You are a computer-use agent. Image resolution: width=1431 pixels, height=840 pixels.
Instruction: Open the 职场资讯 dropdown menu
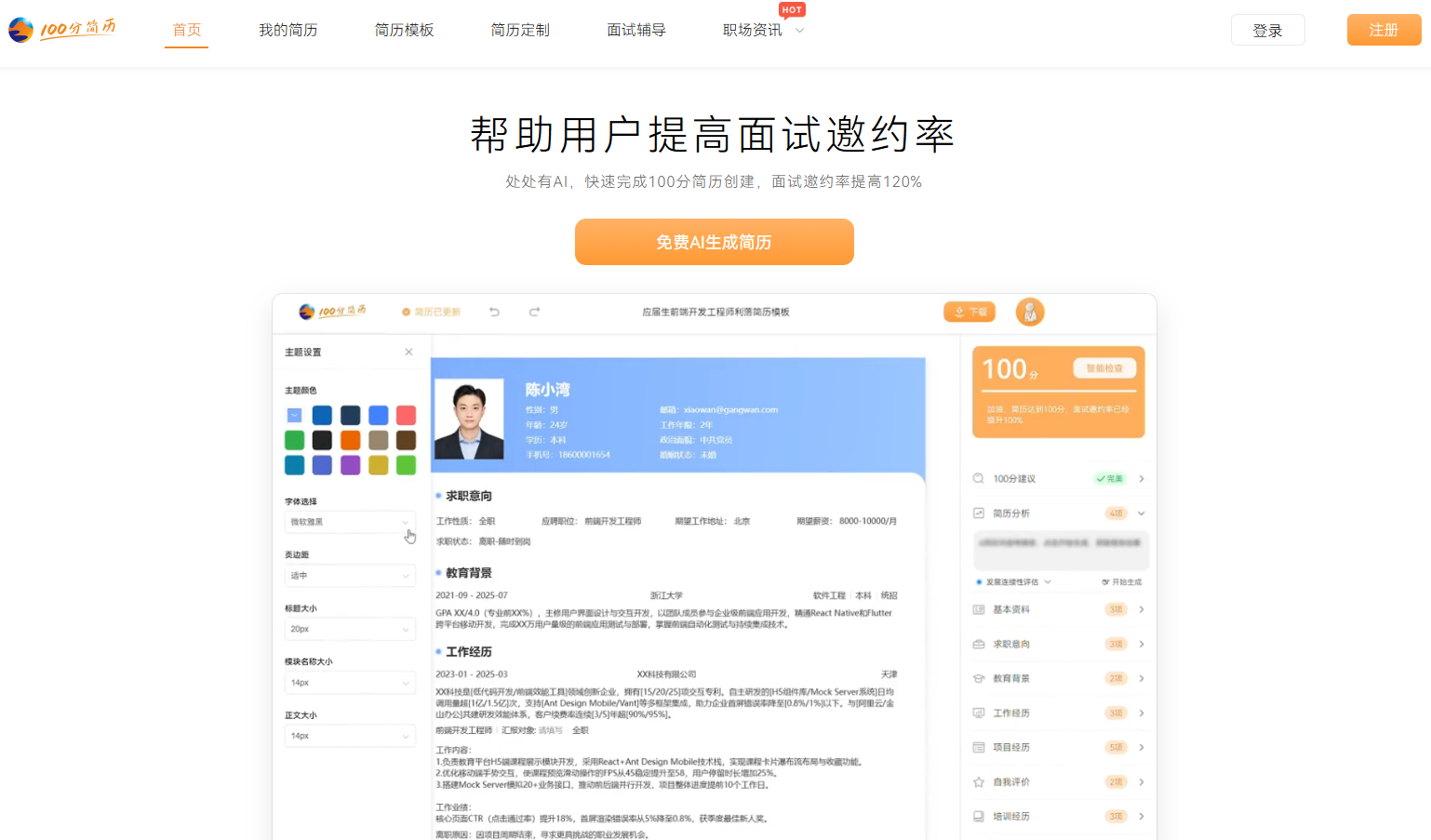[x=762, y=29]
